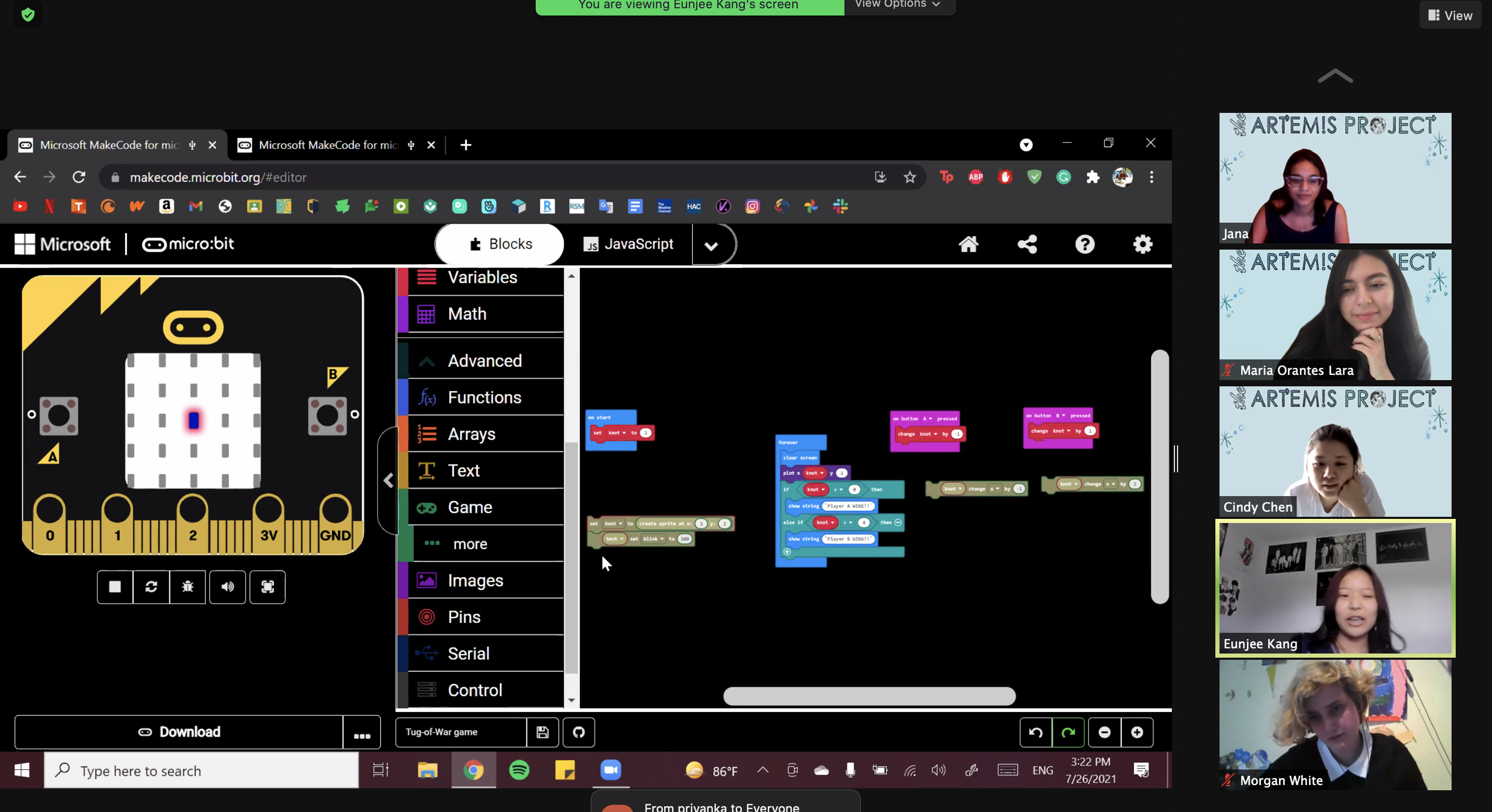
Task: Open the GitHub repository button
Action: pyautogui.click(x=579, y=732)
